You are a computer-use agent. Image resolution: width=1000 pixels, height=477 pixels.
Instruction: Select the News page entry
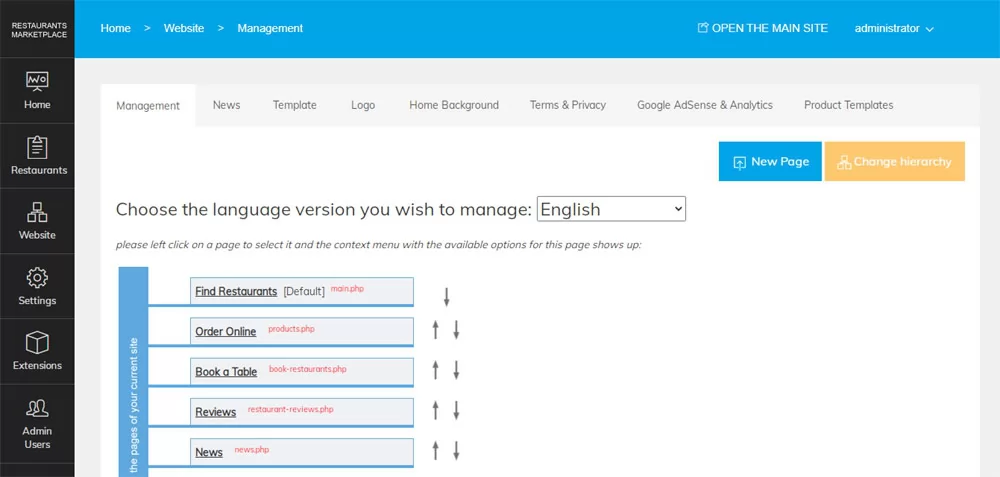[x=209, y=452]
